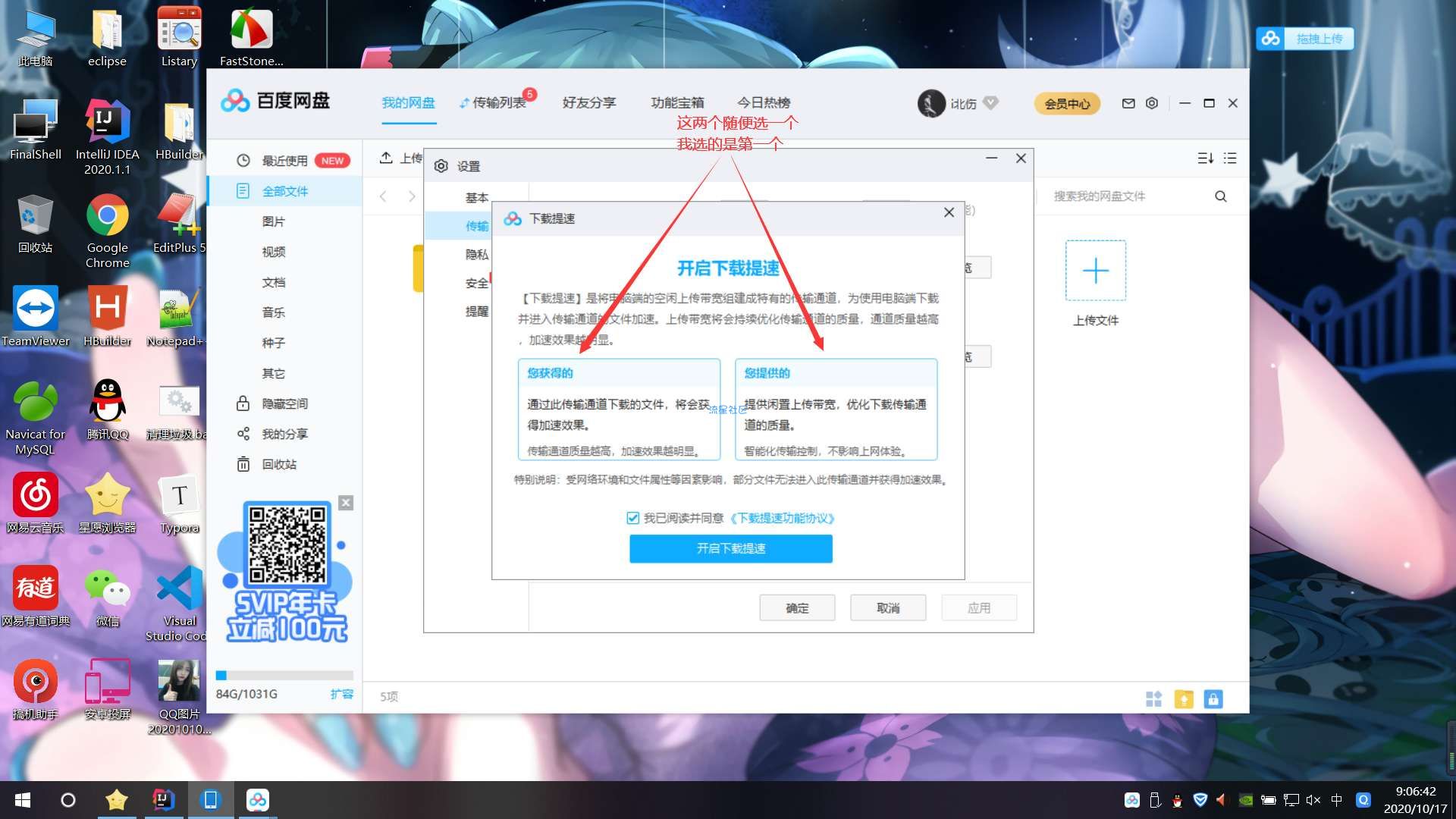Switch to 今日热榜 tab
Image resolution: width=1456 pixels, height=819 pixels.
click(764, 103)
